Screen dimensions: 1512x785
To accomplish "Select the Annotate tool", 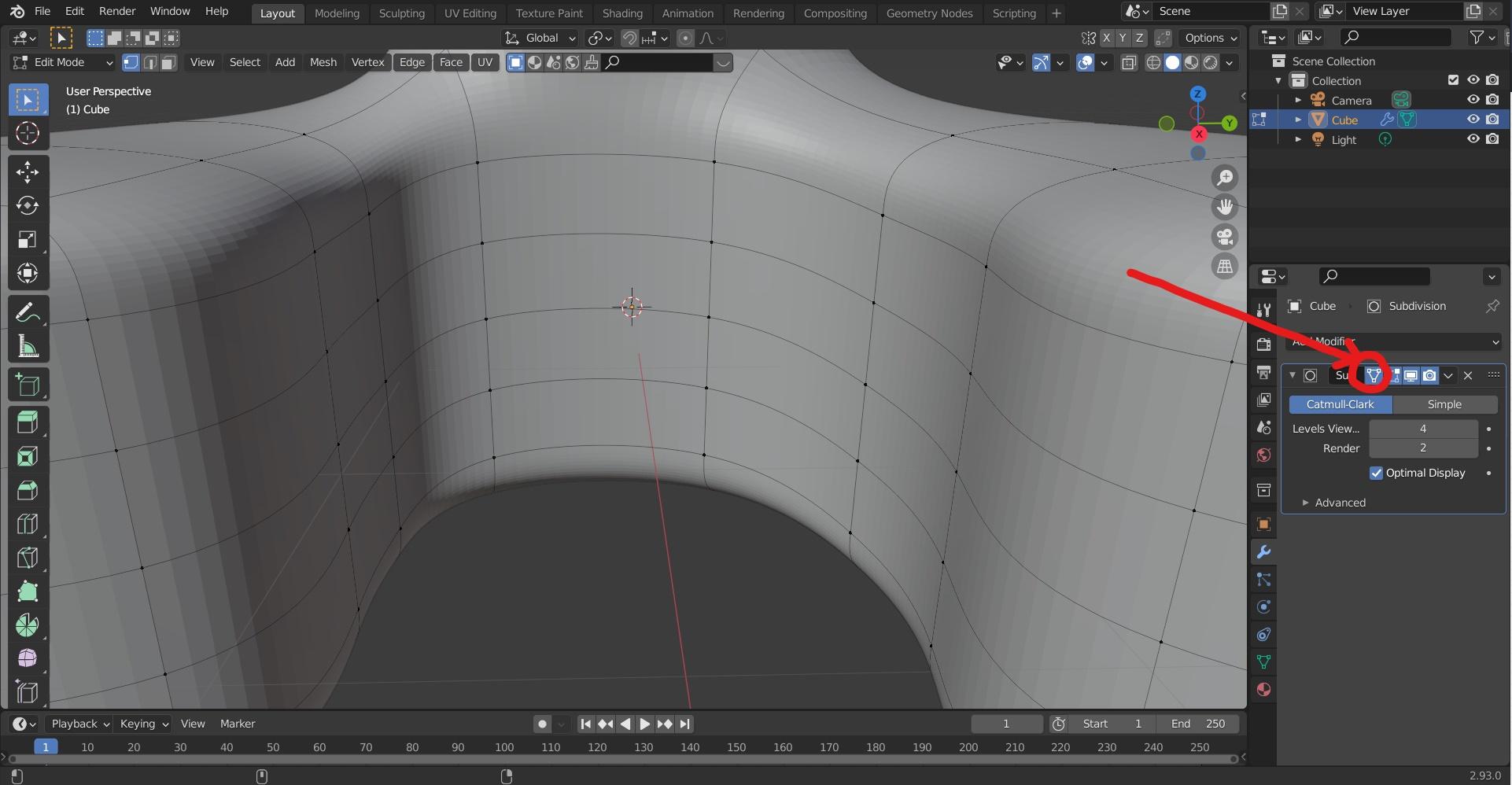I will 28,311.
